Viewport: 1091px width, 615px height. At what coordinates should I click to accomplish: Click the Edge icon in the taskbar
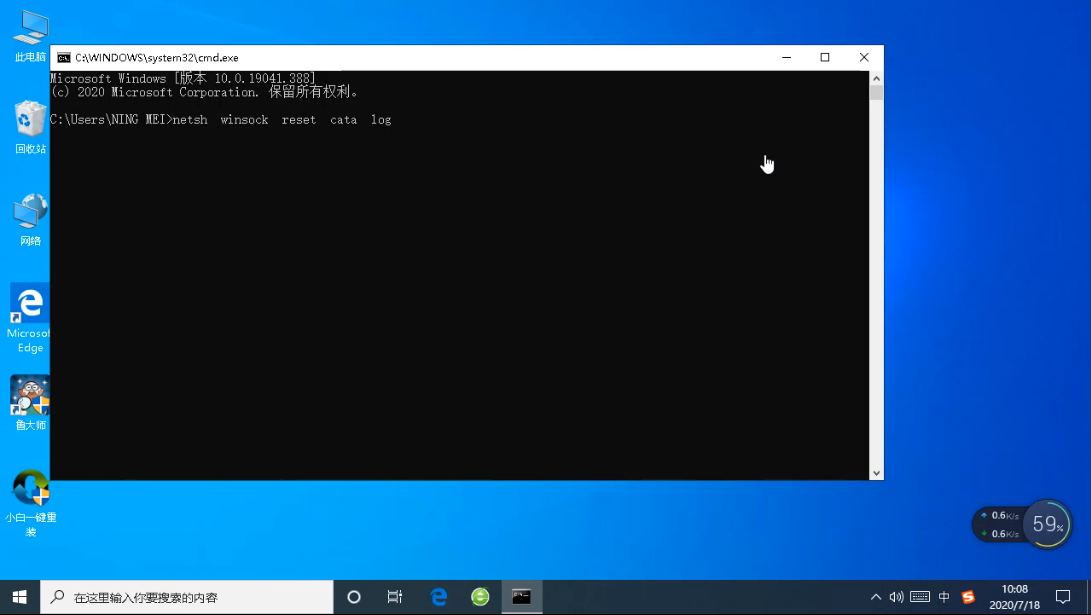click(438, 597)
